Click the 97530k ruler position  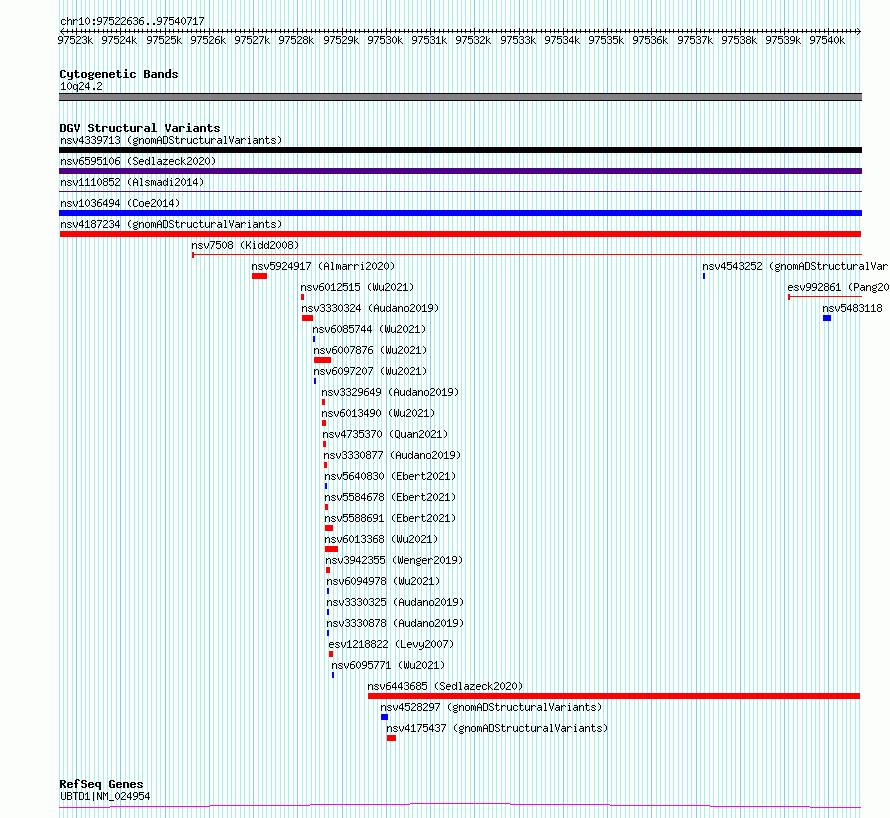click(x=385, y=40)
